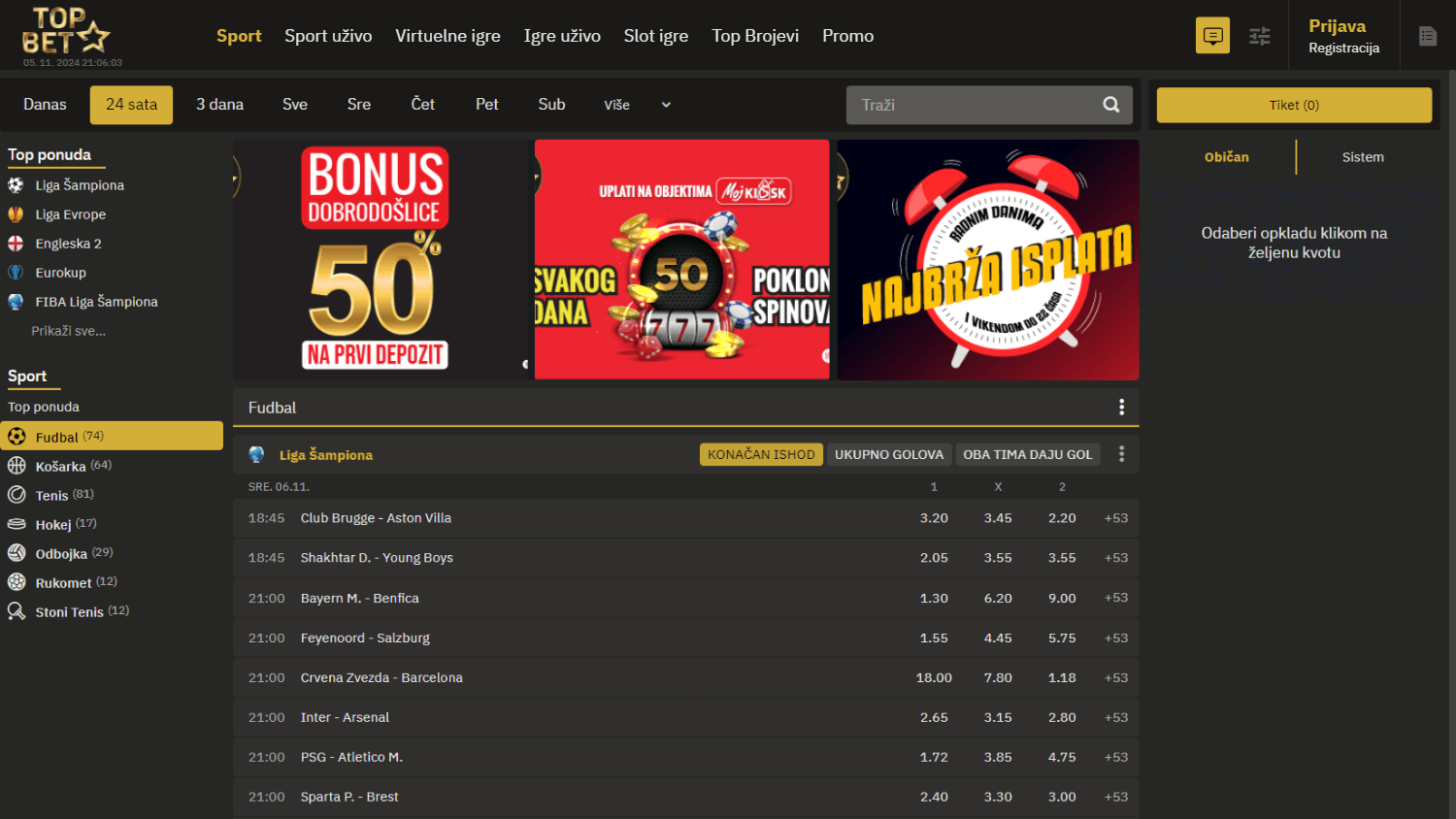Expand the Više days dropdown

click(638, 105)
